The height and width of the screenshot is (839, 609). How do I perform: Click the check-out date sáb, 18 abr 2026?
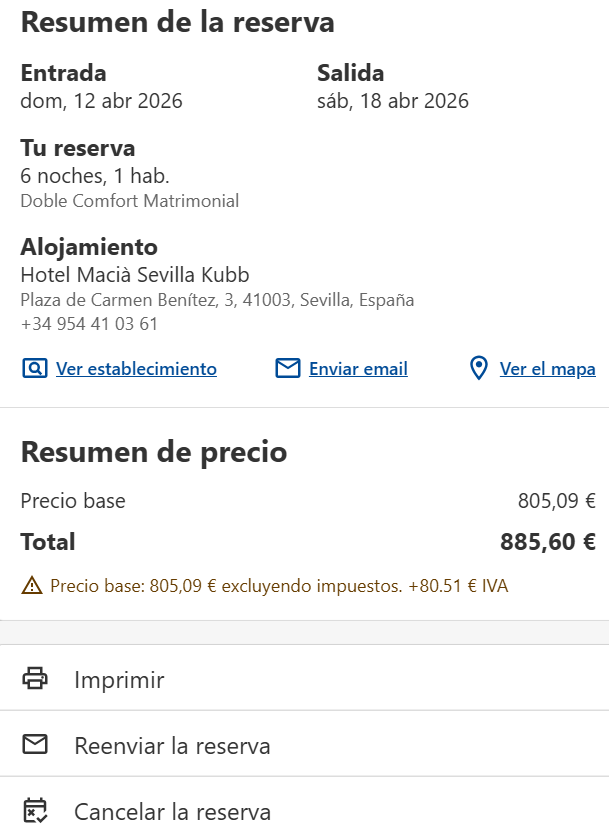tap(393, 101)
